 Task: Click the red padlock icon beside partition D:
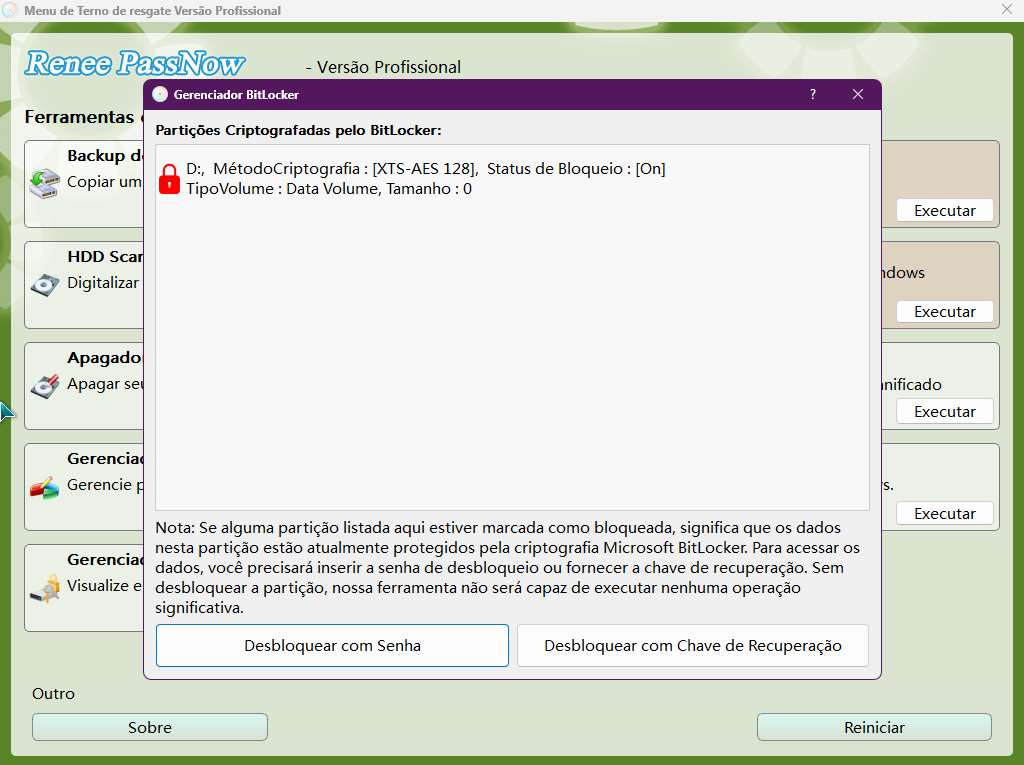pyautogui.click(x=168, y=178)
